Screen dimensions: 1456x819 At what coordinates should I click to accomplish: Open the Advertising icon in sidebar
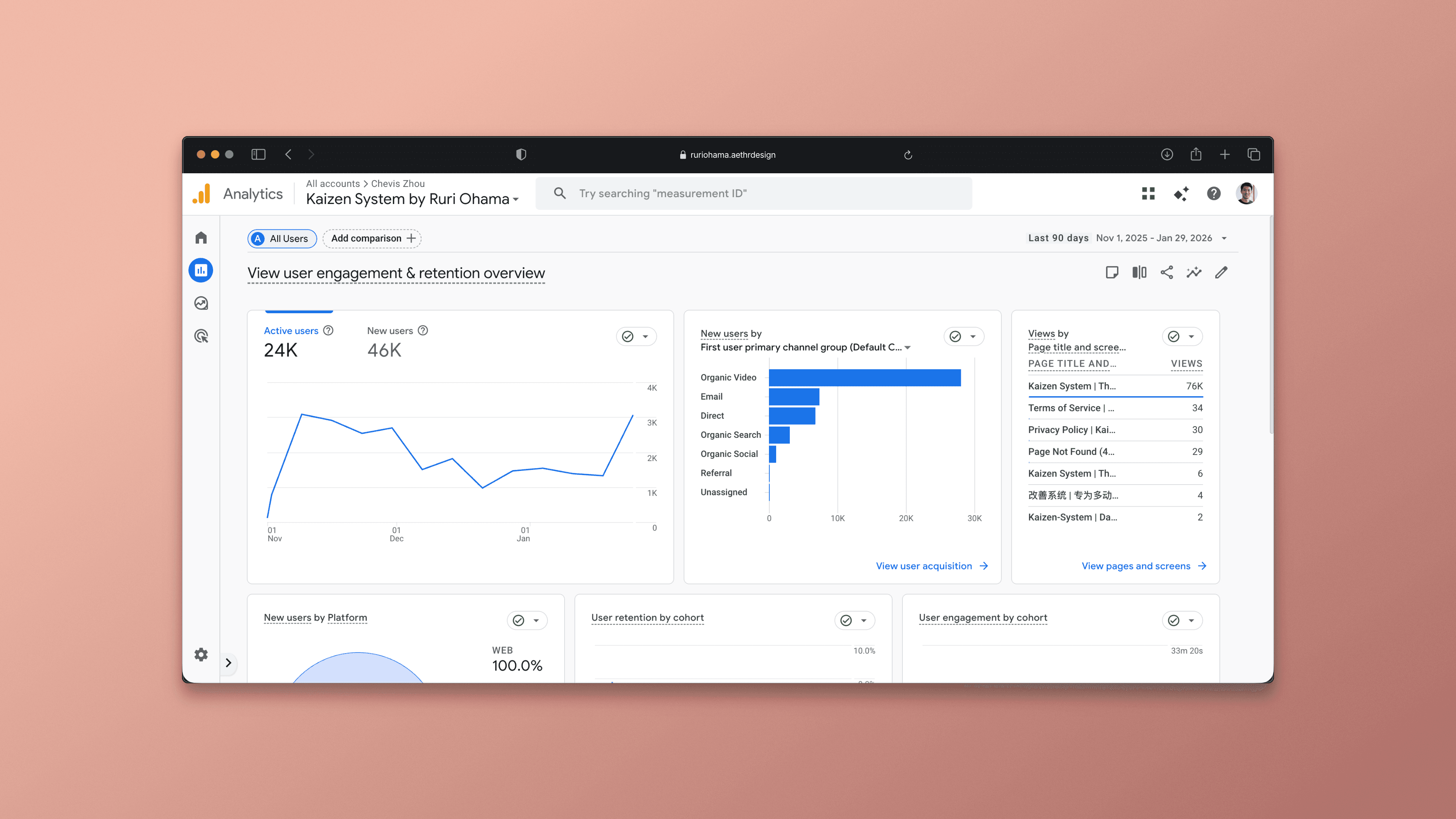[x=201, y=336]
